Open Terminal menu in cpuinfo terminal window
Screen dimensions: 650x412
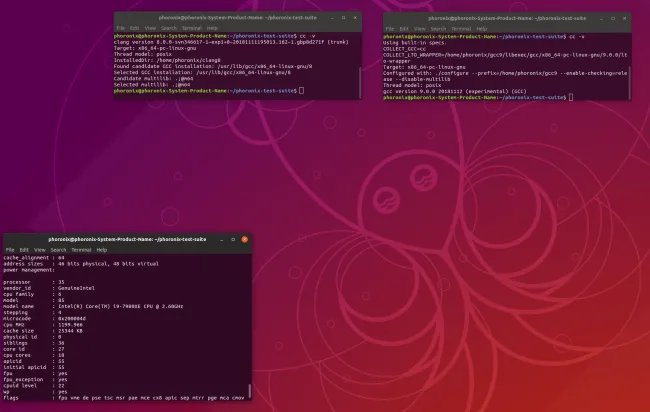click(81, 250)
